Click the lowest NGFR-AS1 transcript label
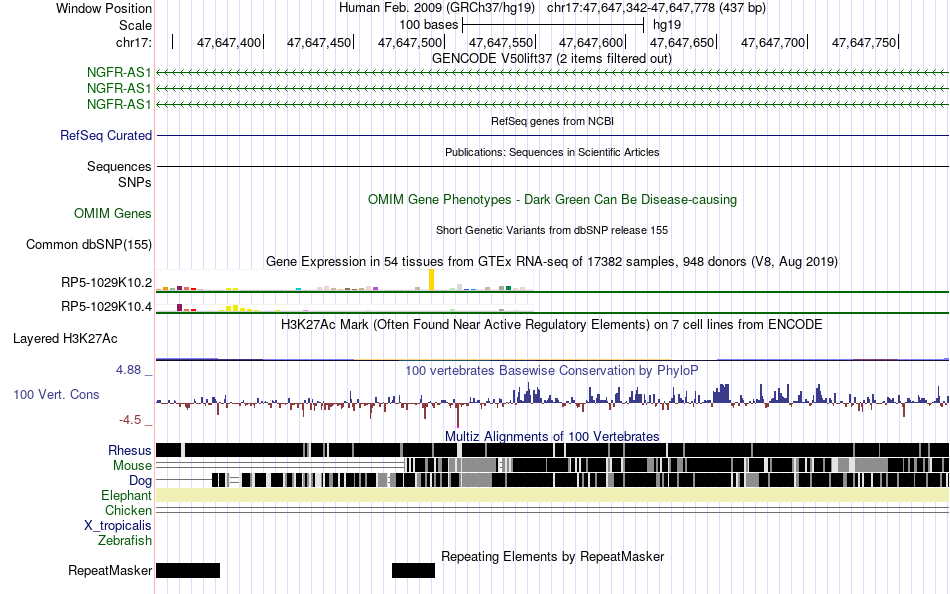The width and height of the screenshot is (950, 594). click(119, 104)
